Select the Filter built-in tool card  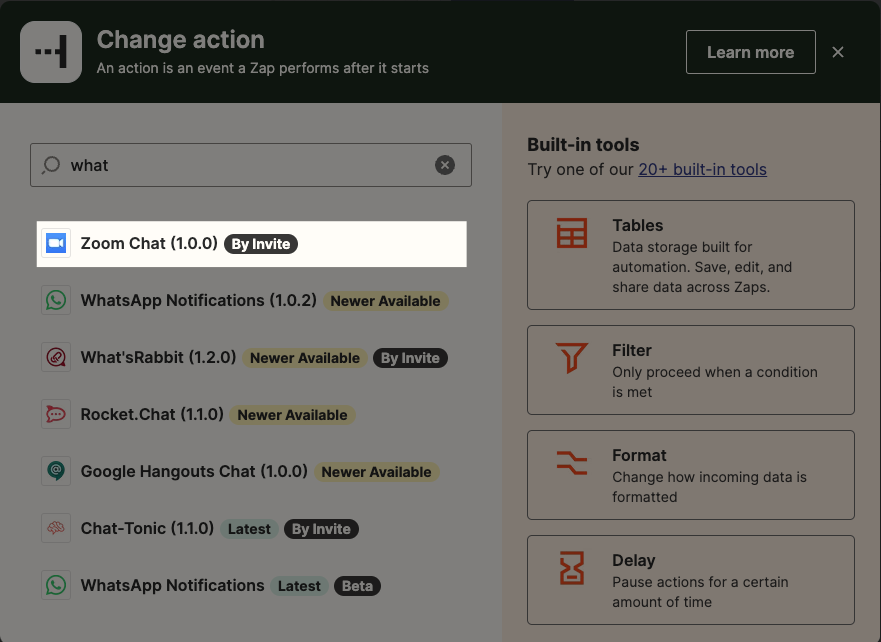coord(690,370)
